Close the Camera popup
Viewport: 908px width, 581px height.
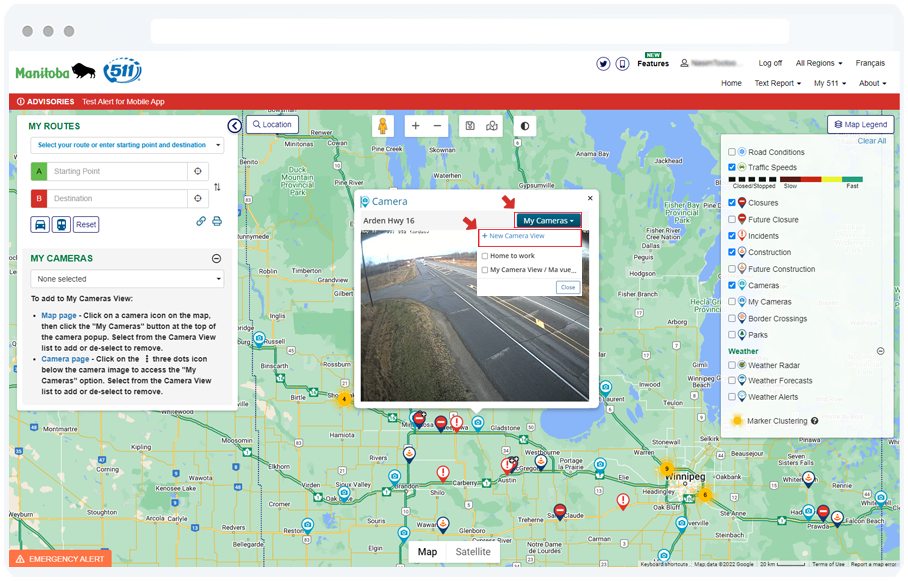pos(590,198)
